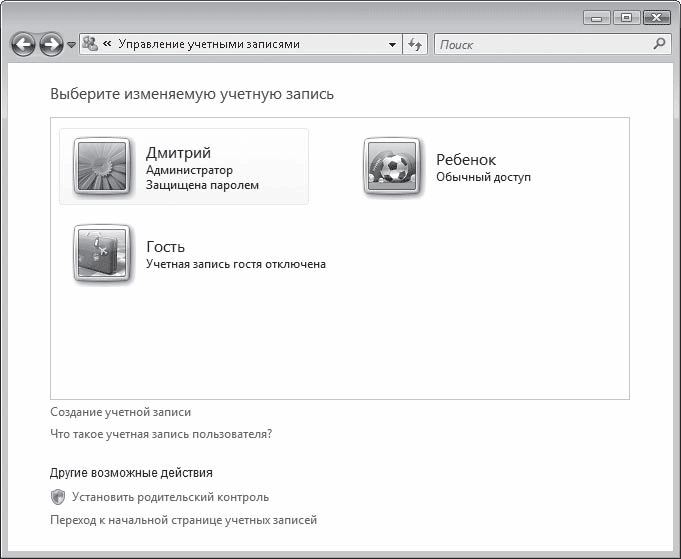The width and height of the screenshot is (681, 559).
Task: Click the magnifying glass search icon
Action: (x=659, y=44)
